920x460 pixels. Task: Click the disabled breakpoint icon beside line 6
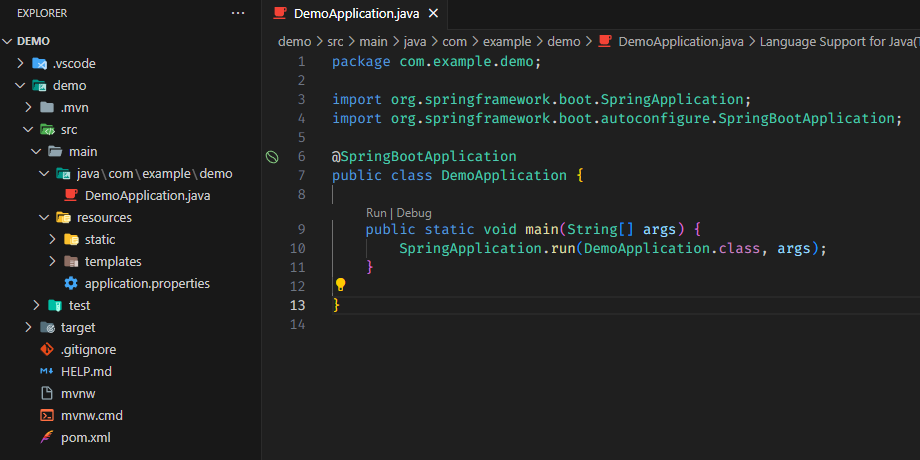(272, 157)
